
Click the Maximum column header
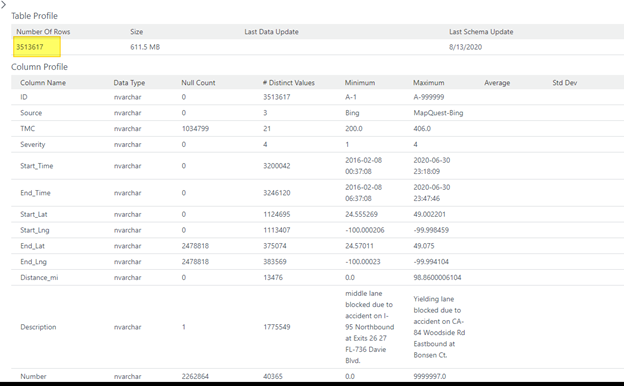pos(429,83)
